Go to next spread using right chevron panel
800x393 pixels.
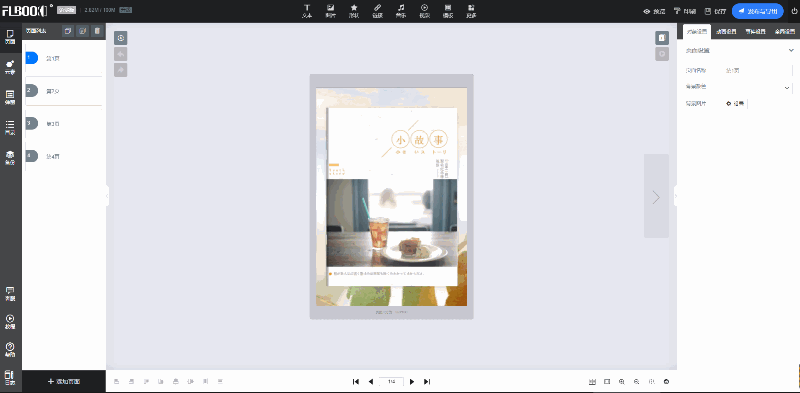point(656,196)
